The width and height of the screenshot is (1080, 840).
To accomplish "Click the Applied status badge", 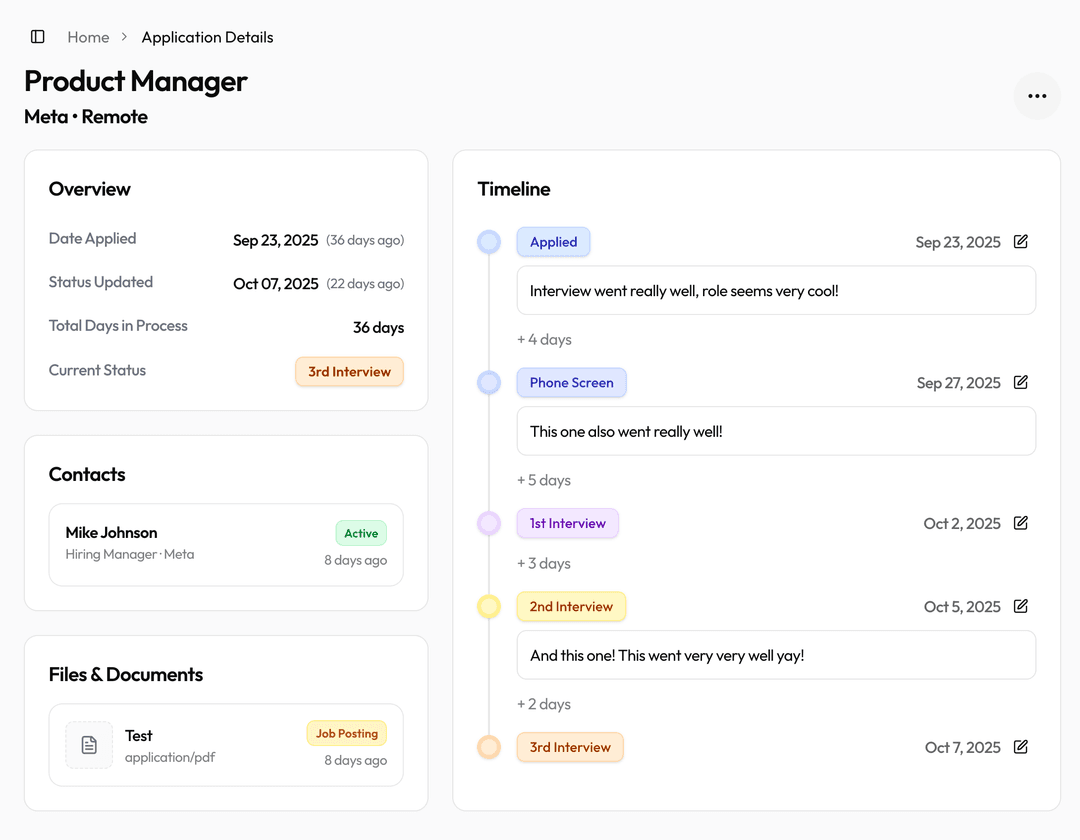I will click(x=553, y=241).
